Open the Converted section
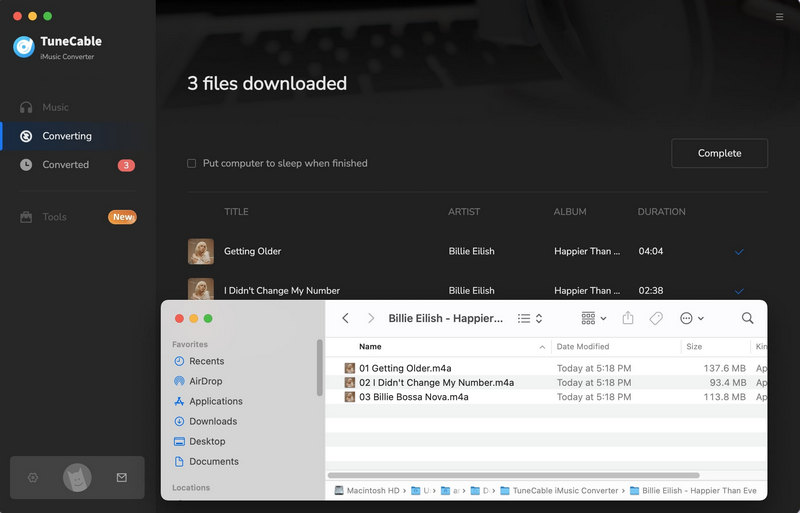The image size is (800, 513). (65, 164)
